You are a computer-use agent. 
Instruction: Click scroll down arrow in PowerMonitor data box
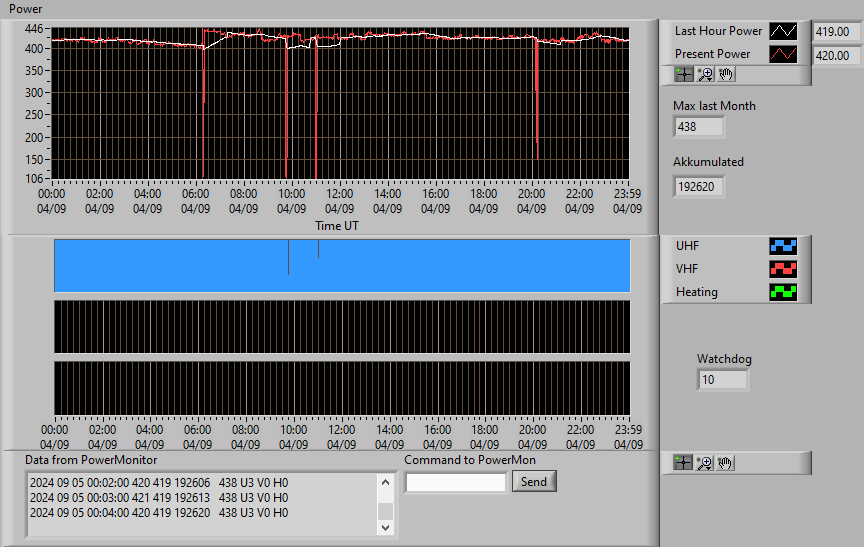point(385,528)
